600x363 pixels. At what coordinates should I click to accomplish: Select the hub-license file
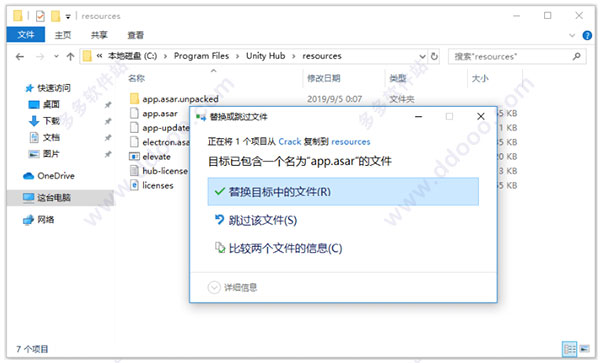click(x=165, y=171)
